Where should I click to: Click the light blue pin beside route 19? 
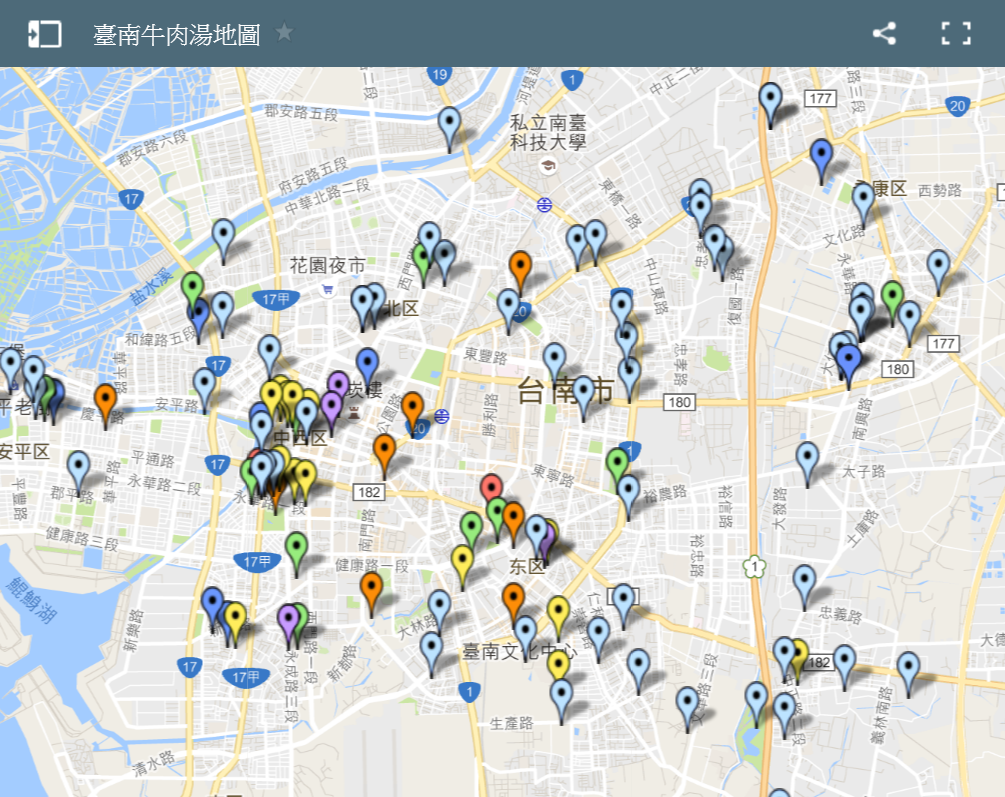(x=450, y=124)
